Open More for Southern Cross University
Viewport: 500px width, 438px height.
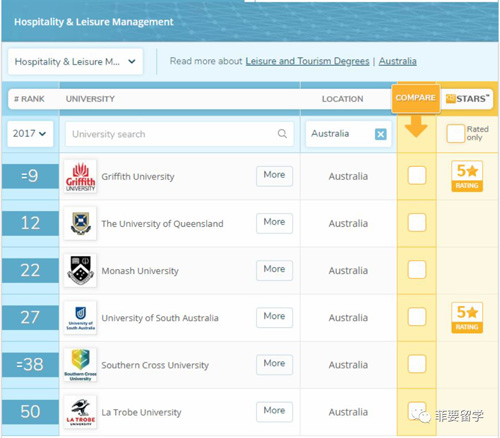(x=274, y=364)
